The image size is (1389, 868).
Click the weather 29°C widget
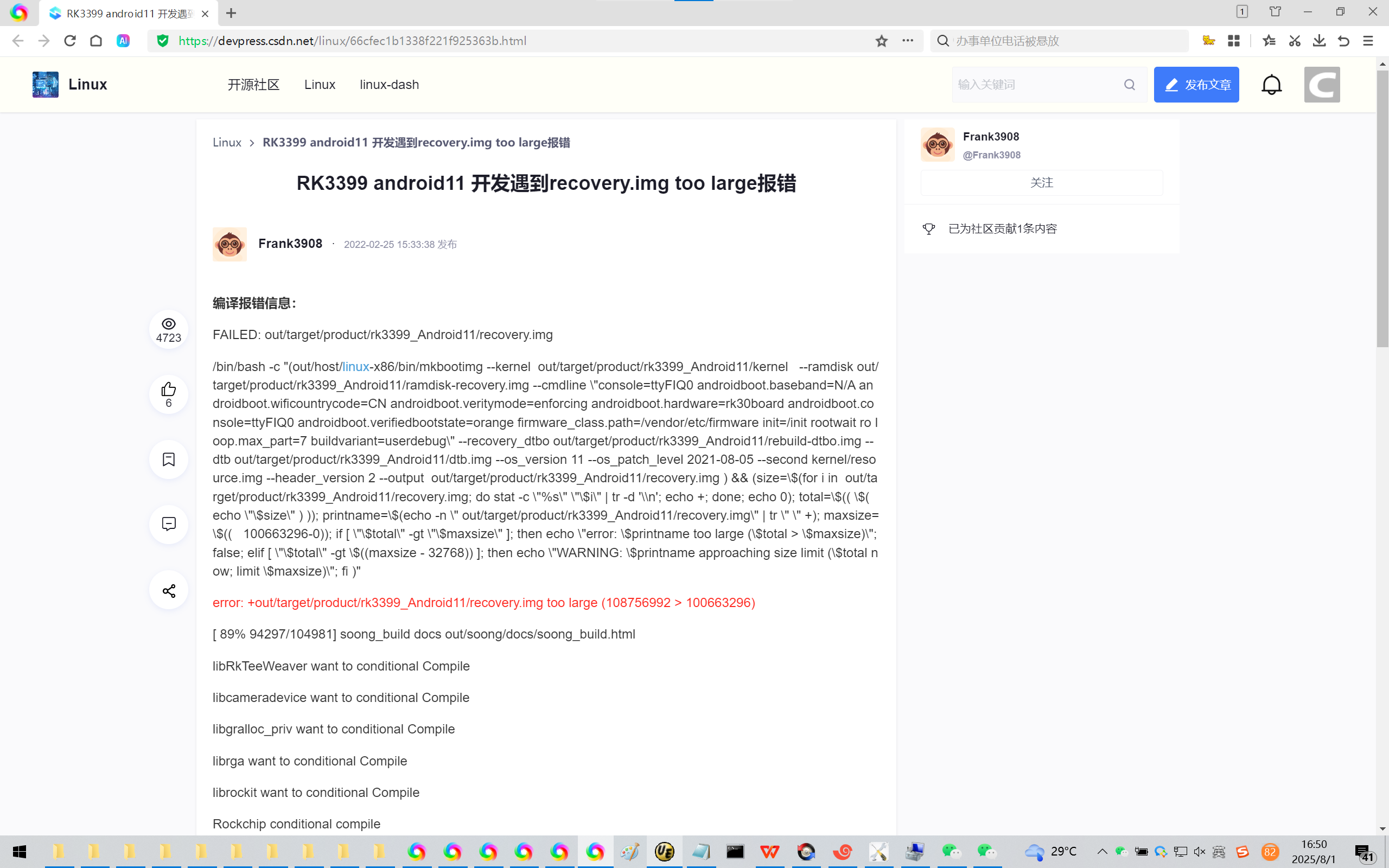[1050, 851]
